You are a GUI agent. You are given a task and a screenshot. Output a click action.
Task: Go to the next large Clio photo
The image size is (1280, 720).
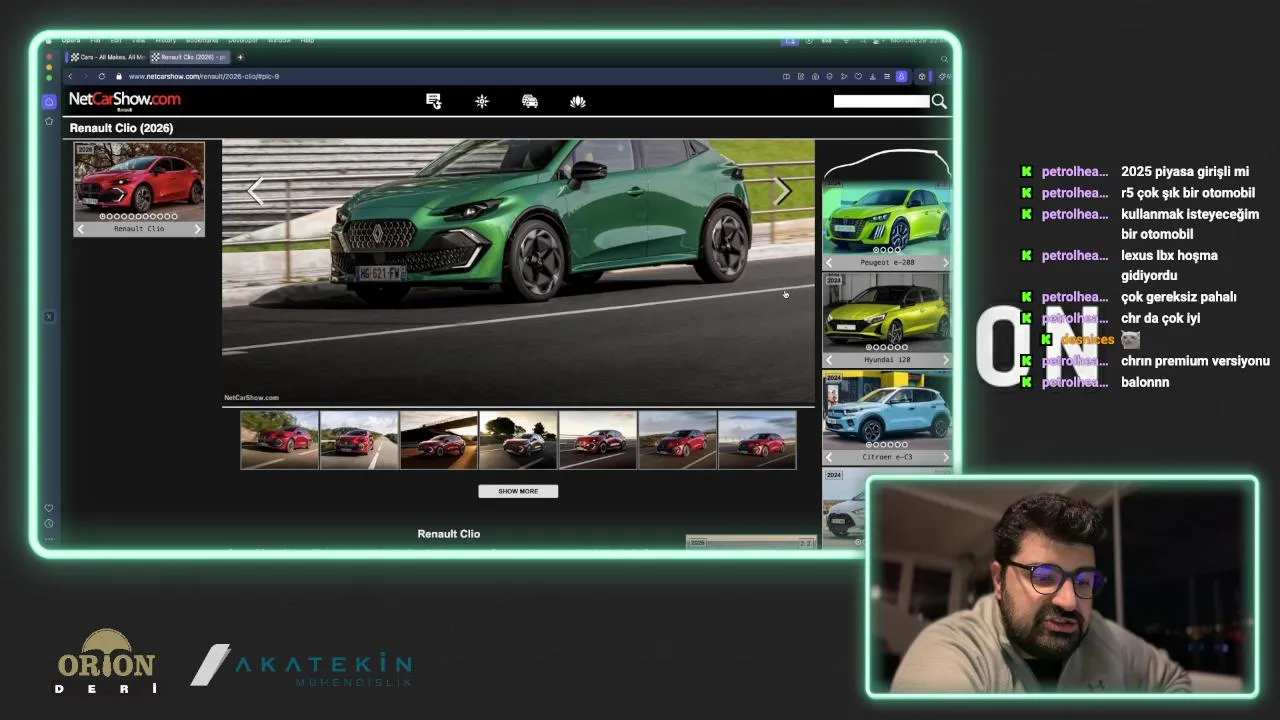(x=782, y=191)
